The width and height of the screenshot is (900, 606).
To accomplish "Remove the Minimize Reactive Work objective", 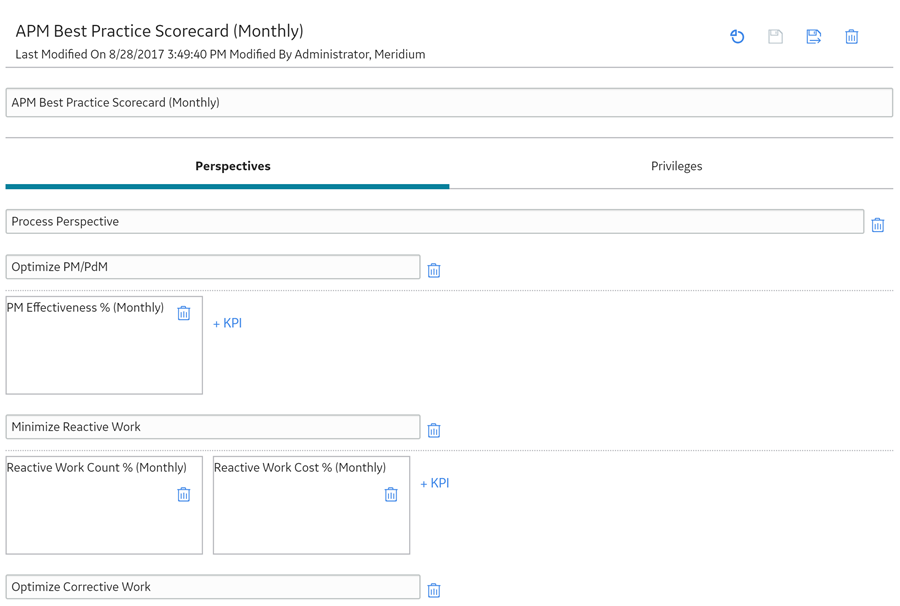I will pyautogui.click(x=434, y=430).
